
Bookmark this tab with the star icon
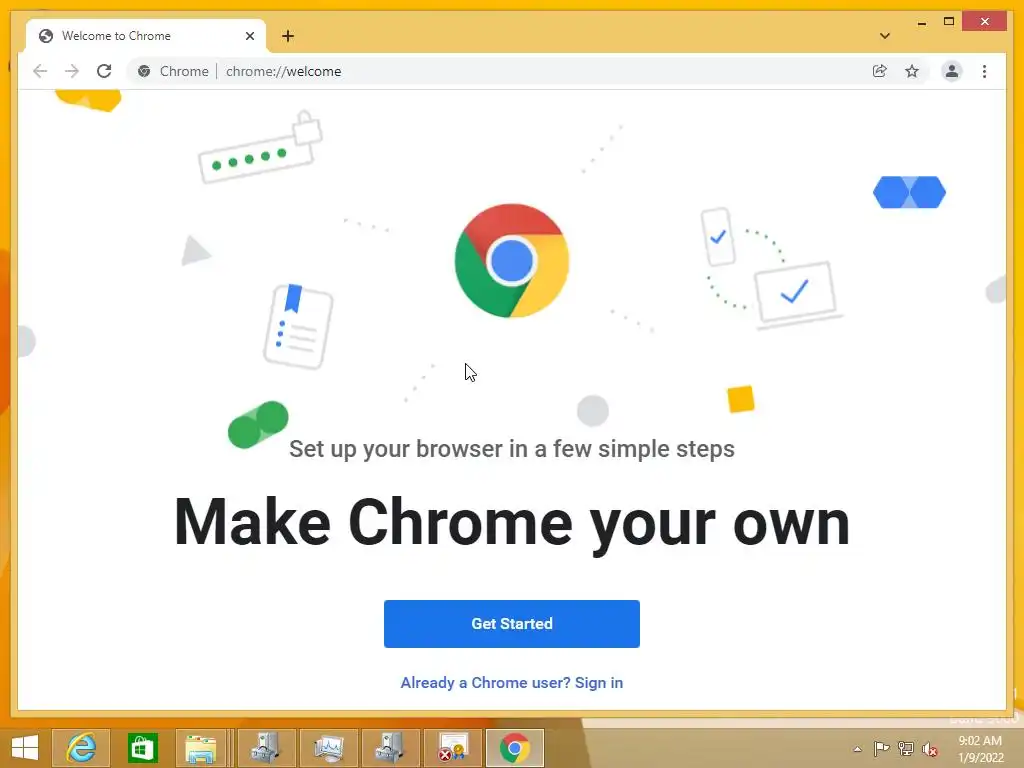[x=912, y=71]
